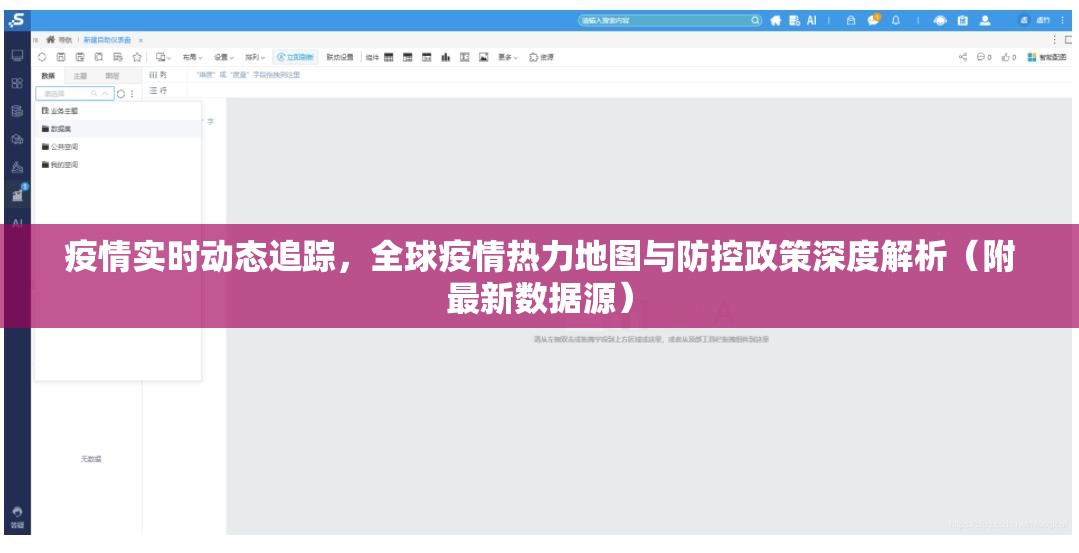
Task: Click the AI entry in left sidebar
Action: [17, 223]
